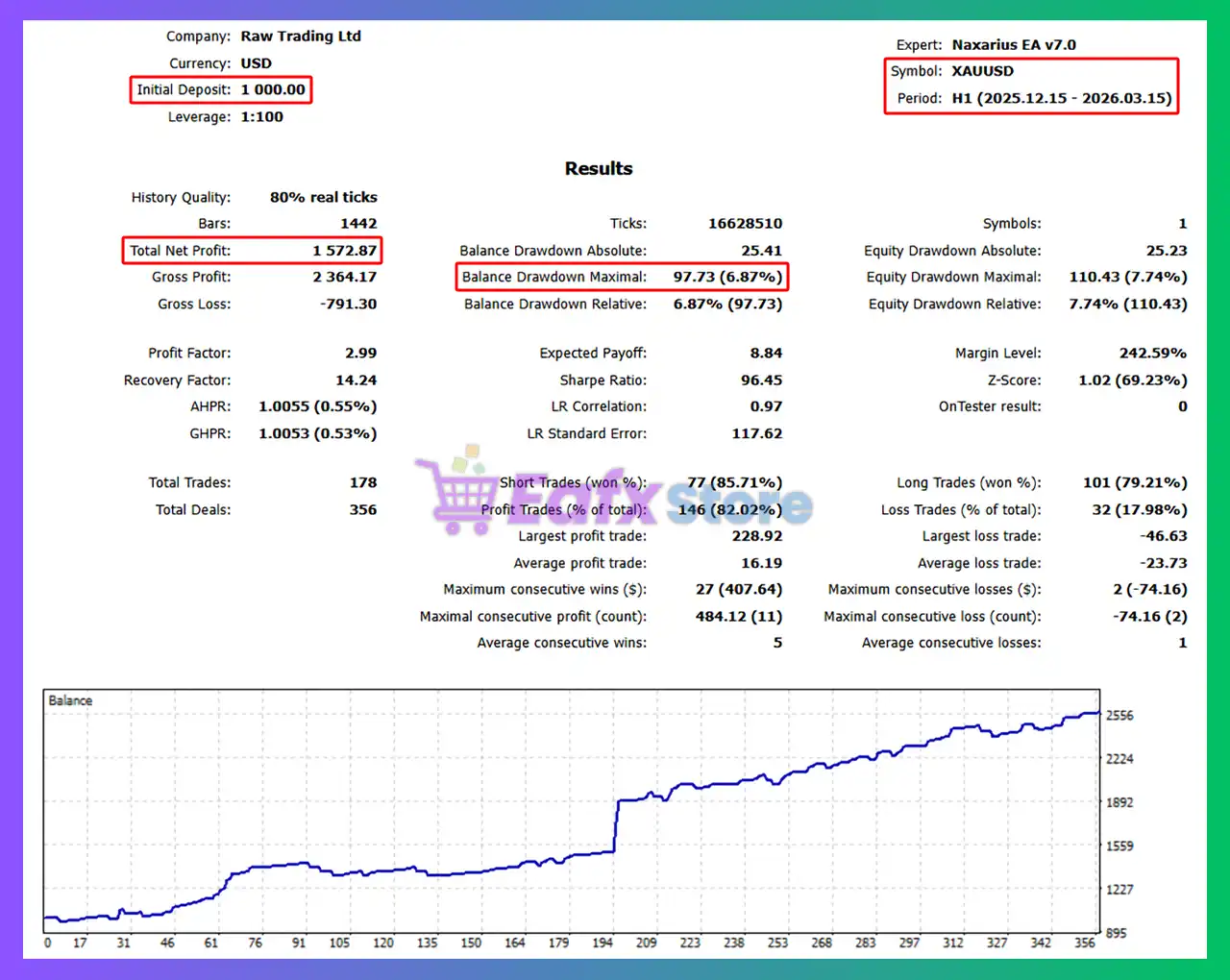Select the Initial Deposit value 1 000.00
This screenshot has height=980, width=1230.
coord(274,89)
